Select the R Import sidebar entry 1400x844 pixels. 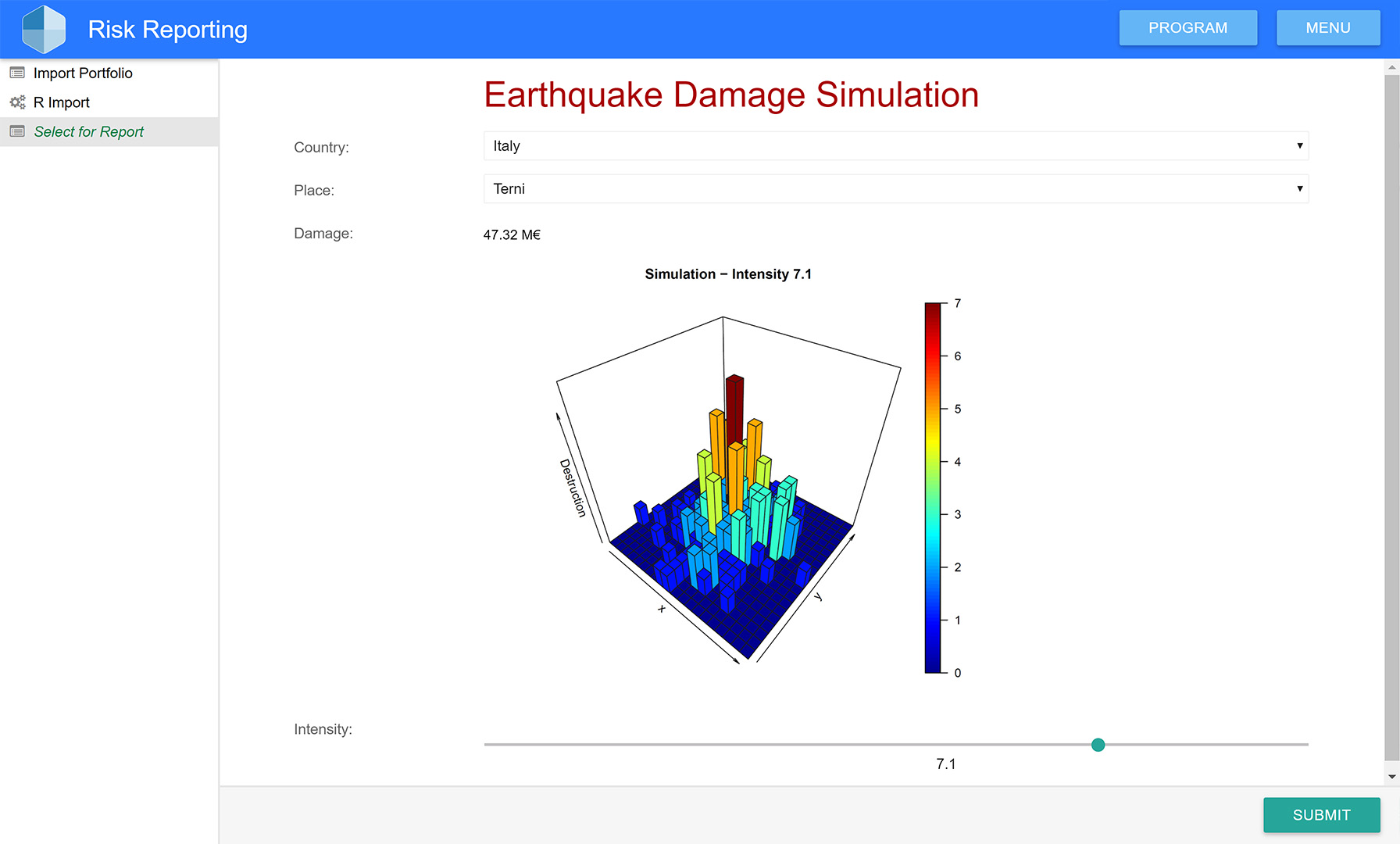click(x=62, y=102)
